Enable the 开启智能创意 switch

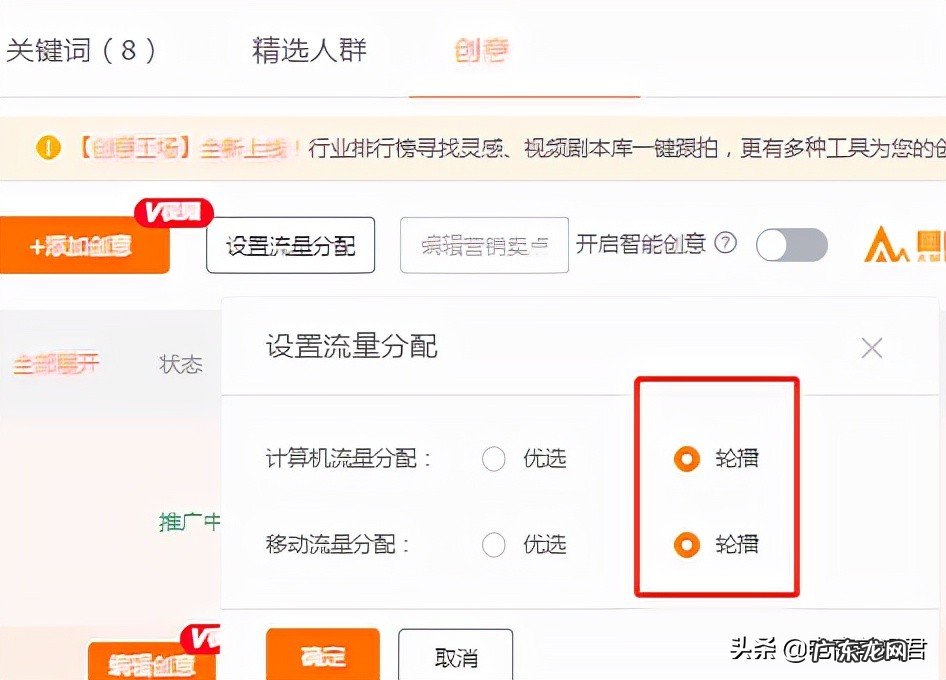coord(791,245)
